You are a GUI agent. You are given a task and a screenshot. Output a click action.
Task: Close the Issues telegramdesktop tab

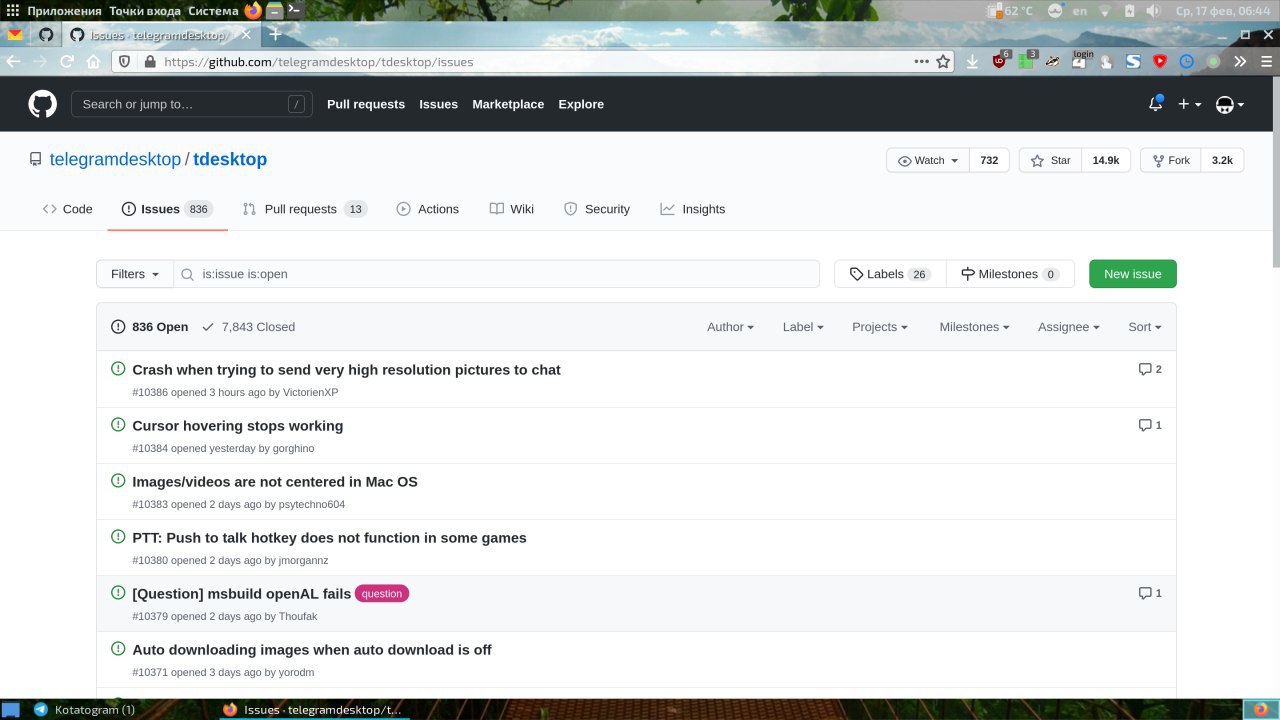point(246,35)
